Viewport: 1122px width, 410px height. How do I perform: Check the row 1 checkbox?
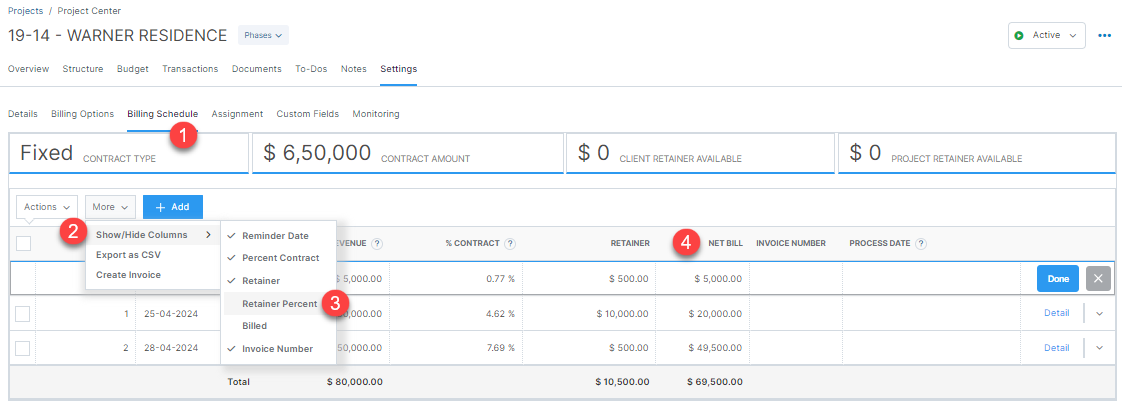pyautogui.click(x=23, y=313)
